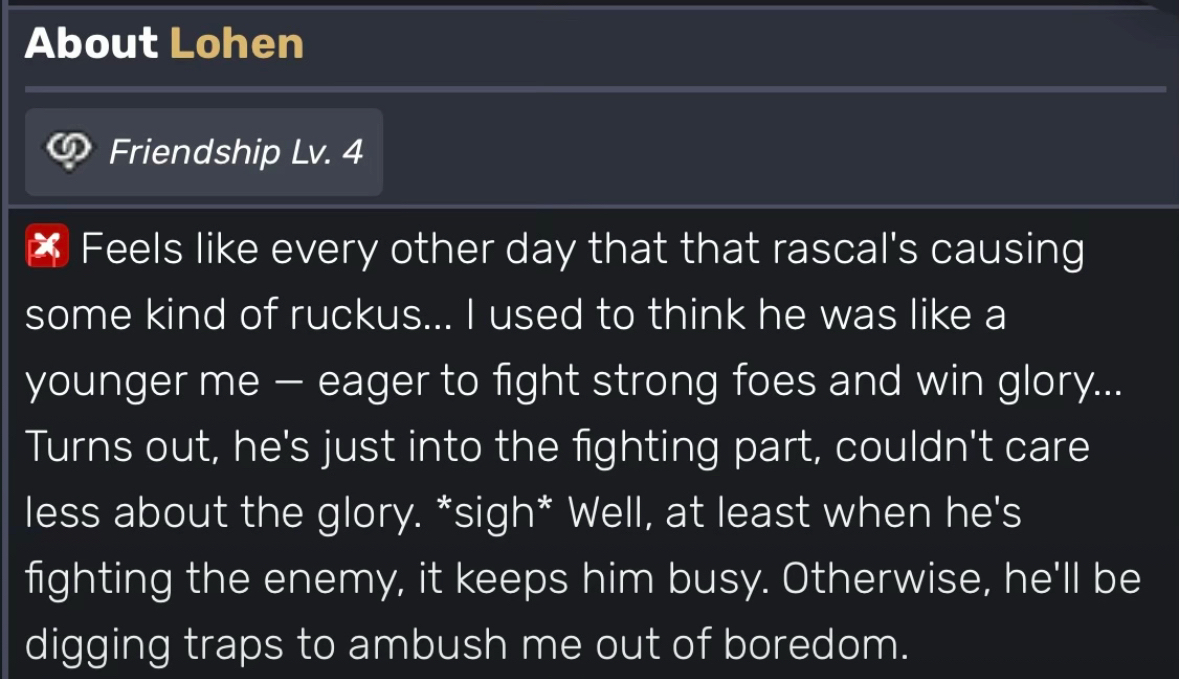Click the Friendship interlocked-rings icon

tap(69, 152)
